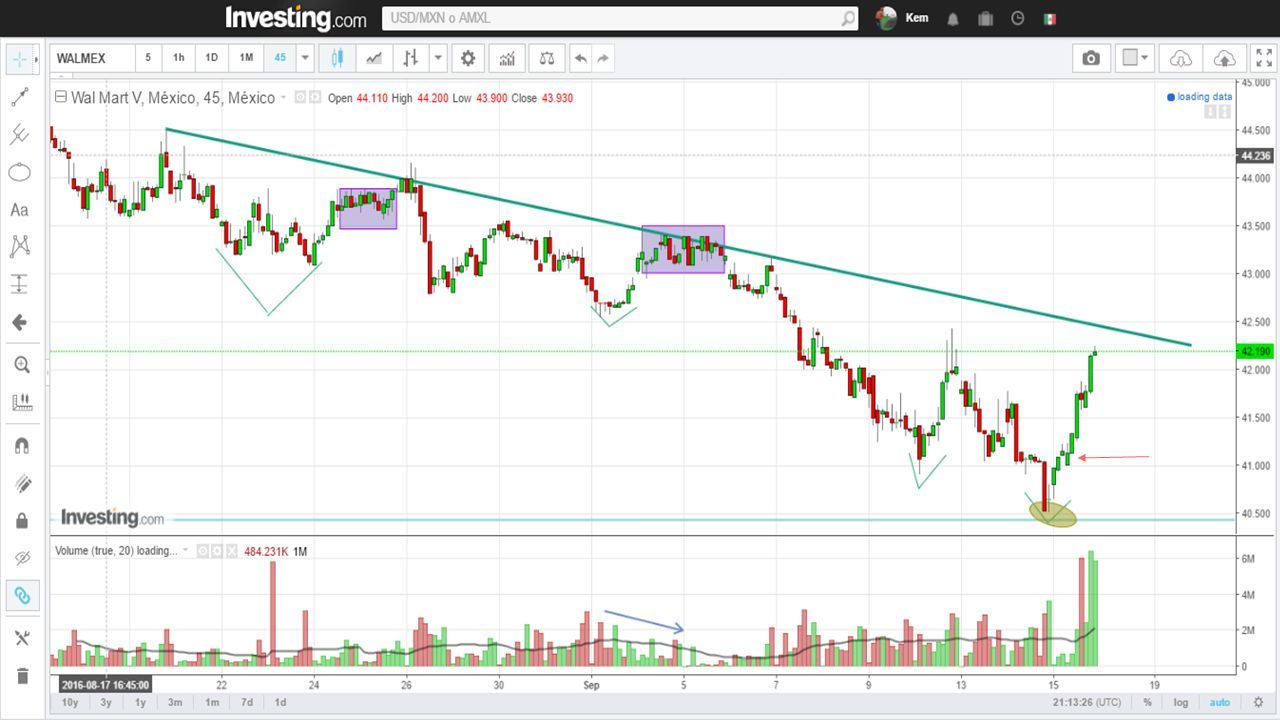
Task: Open the chart layout selector dropdown
Action: point(1137,58)
